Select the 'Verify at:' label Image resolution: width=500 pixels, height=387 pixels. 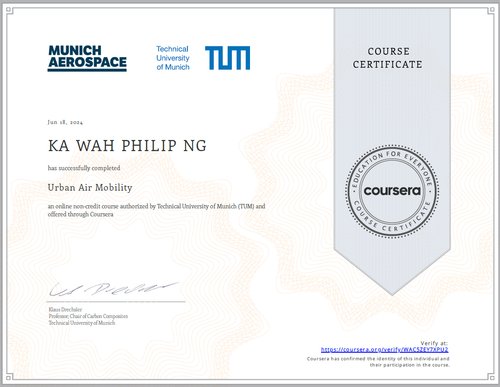pos(434,343)
